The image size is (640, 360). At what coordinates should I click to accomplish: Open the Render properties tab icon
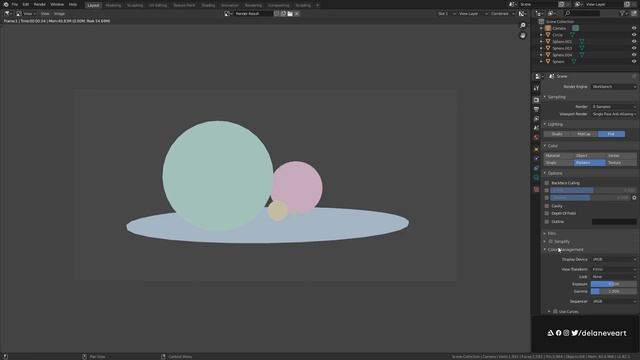tap(536, 100)
